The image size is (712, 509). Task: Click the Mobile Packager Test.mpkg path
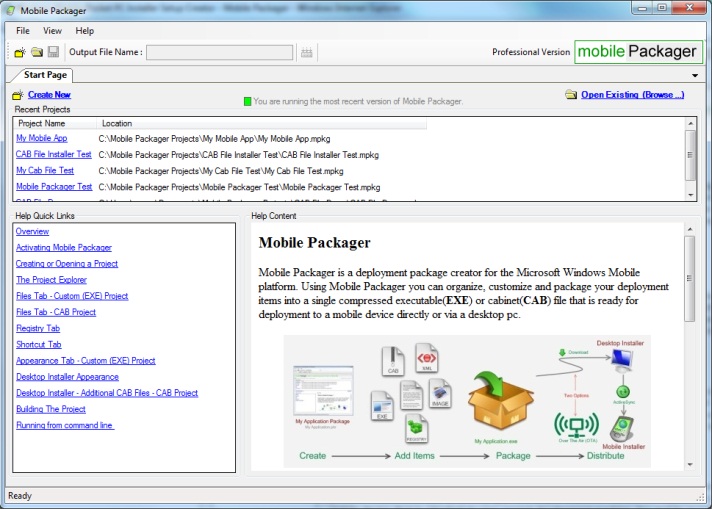tap(239, 187)
